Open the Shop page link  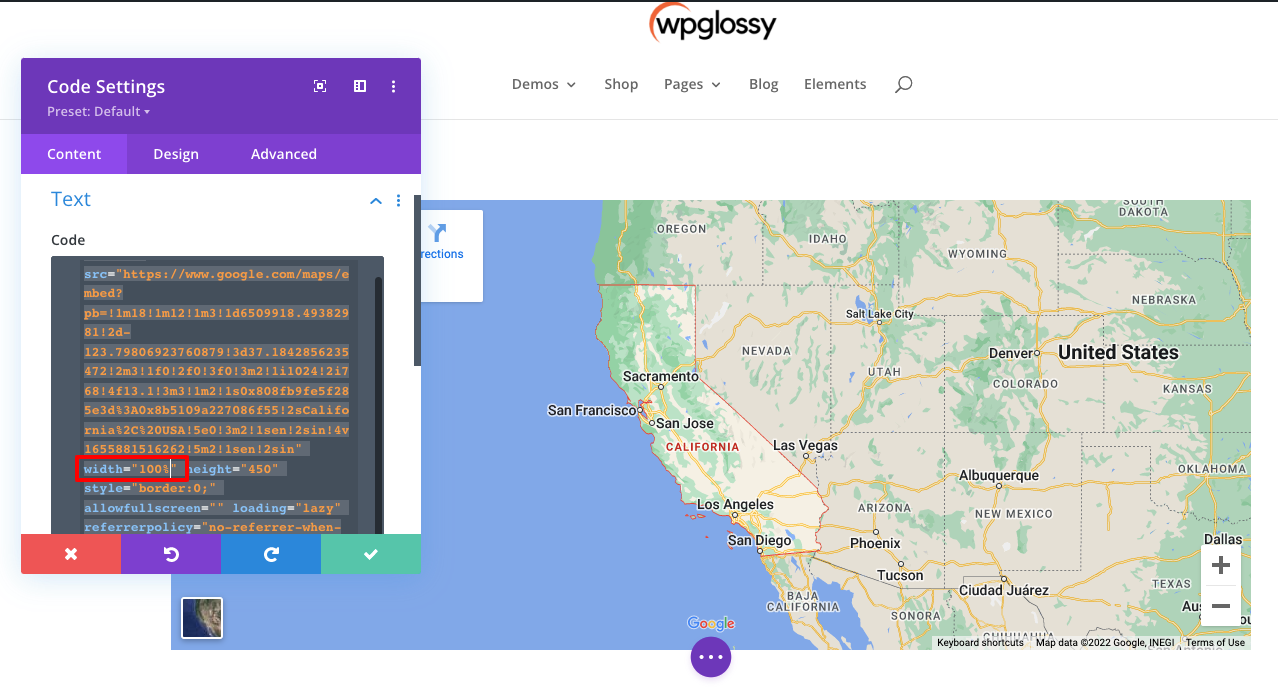point(621,84)
